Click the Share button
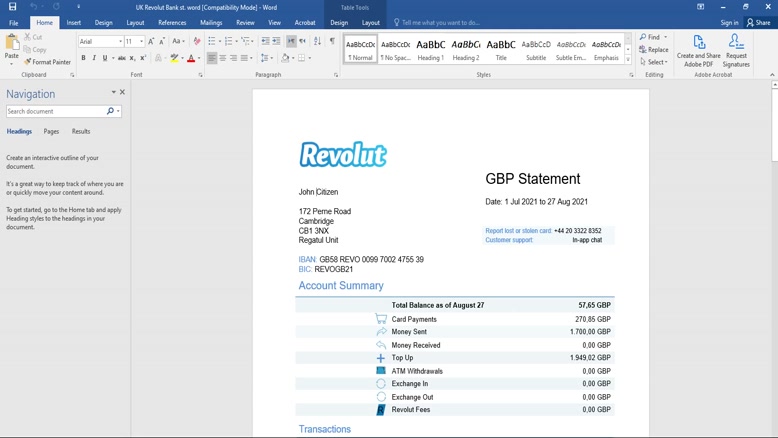778x438 pixels. pyautogui.click(x=759, y=23)
